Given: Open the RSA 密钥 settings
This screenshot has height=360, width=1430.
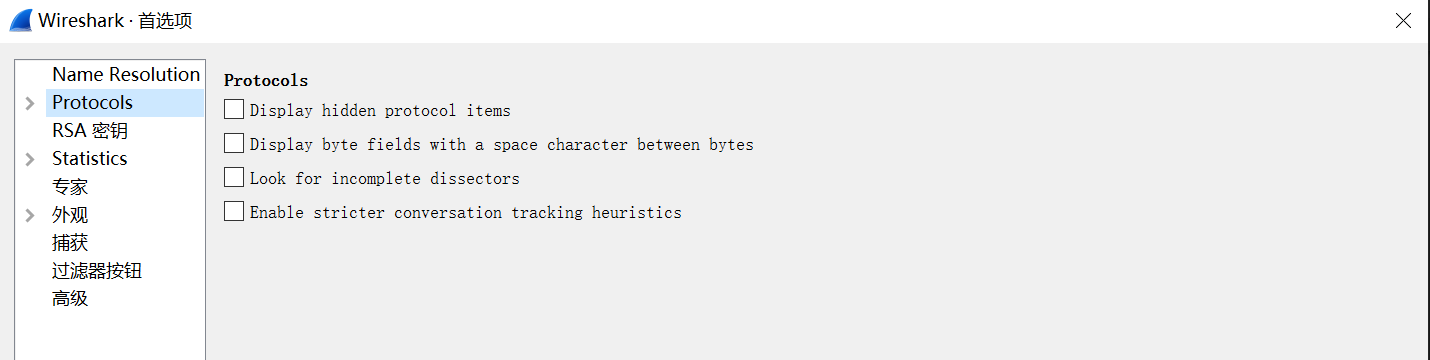Looking at the screenshot, I should click(90, 131).
